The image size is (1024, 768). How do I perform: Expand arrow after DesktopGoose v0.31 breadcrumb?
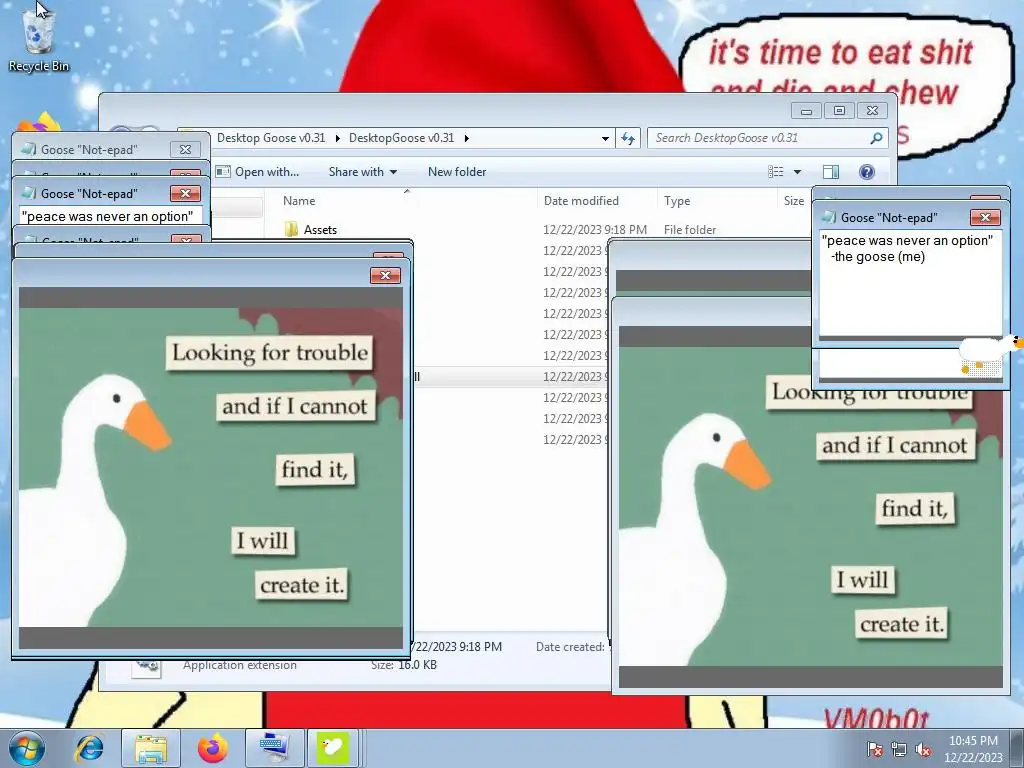point(466,138)
